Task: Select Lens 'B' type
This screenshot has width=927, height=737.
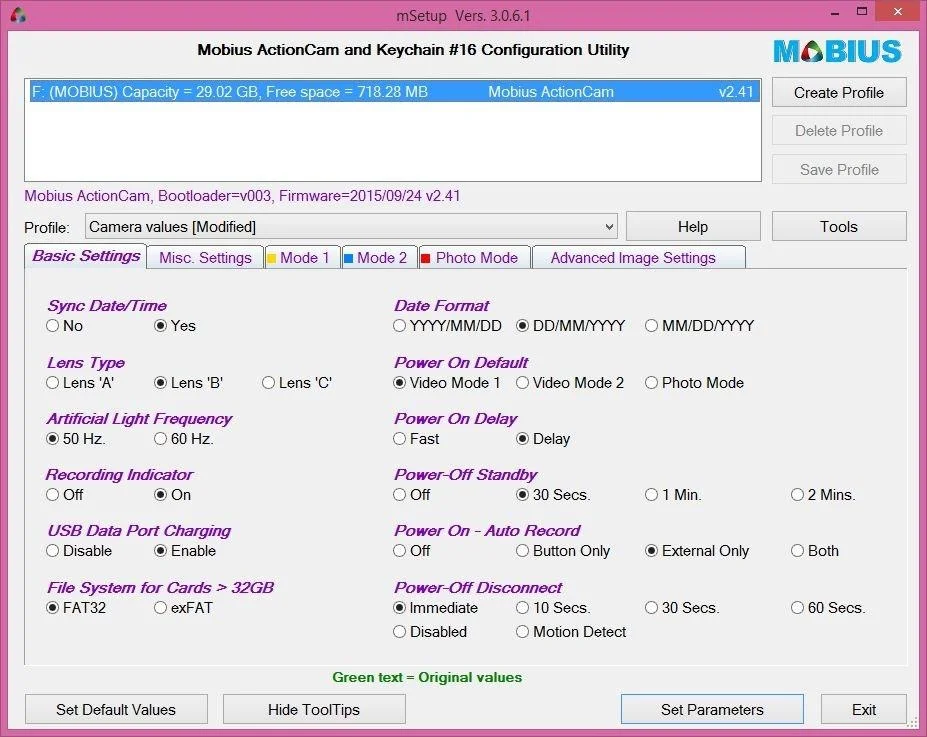Action: coord(189,383)
